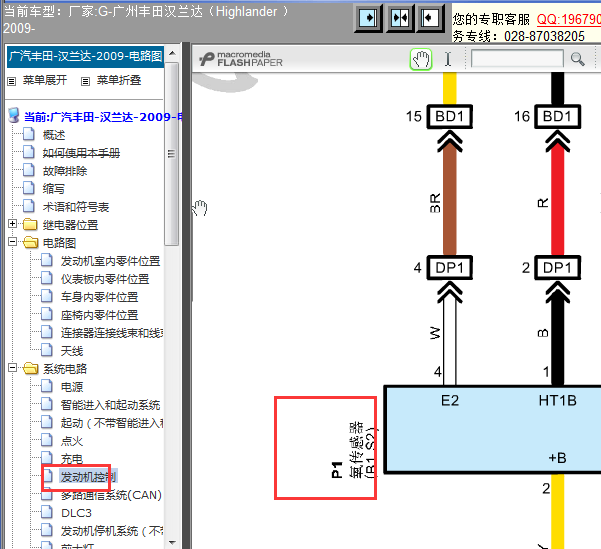Image resolution: width=601 pixels, height=549 pixels.
Task: Click the Macromedia FlashPaper logo
Action: click(241, 59)
